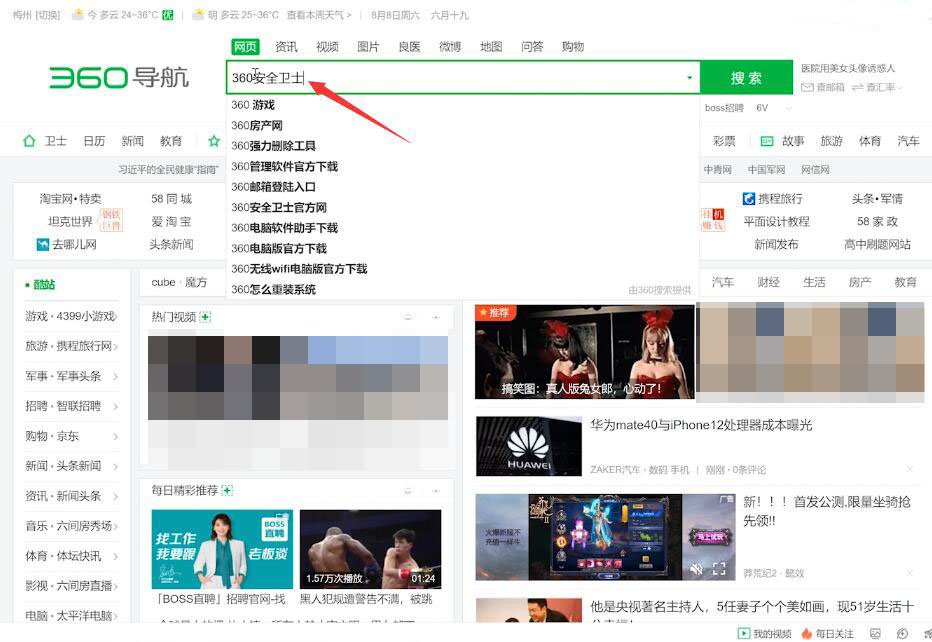Dismiss the Huawei news item X
Screen dimensions: 932x642
909,470
